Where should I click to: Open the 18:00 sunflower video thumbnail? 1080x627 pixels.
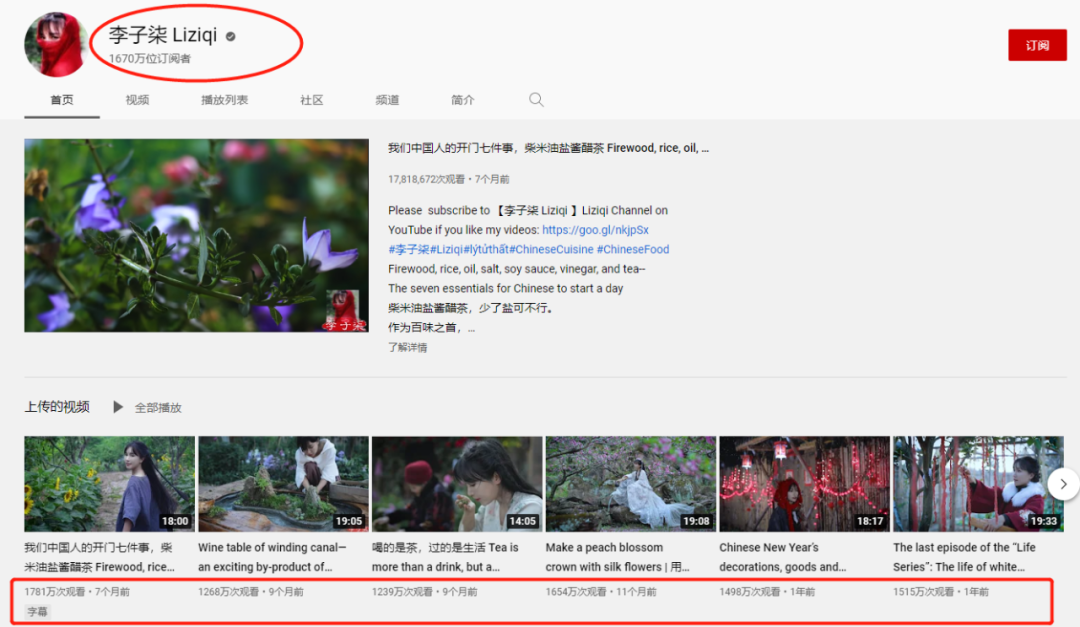tap(110, 484)
